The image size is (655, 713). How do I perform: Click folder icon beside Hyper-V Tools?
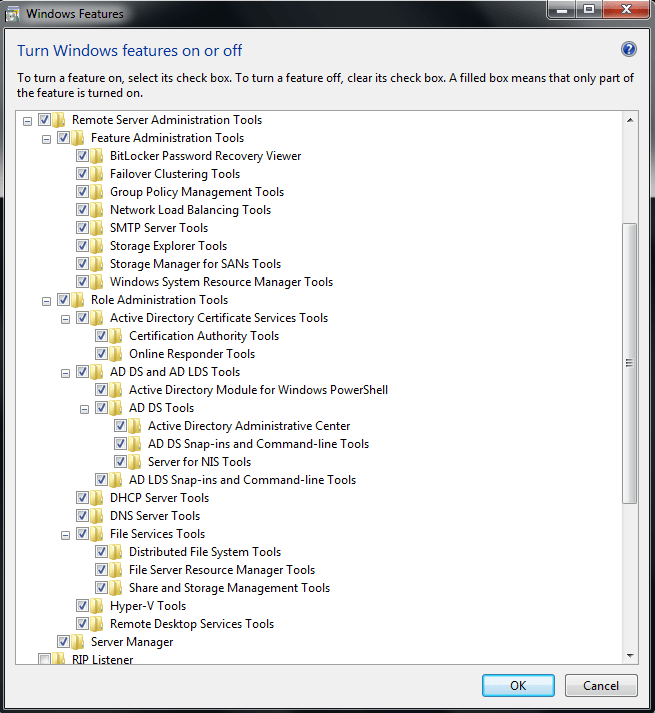[x=96, y=606]
